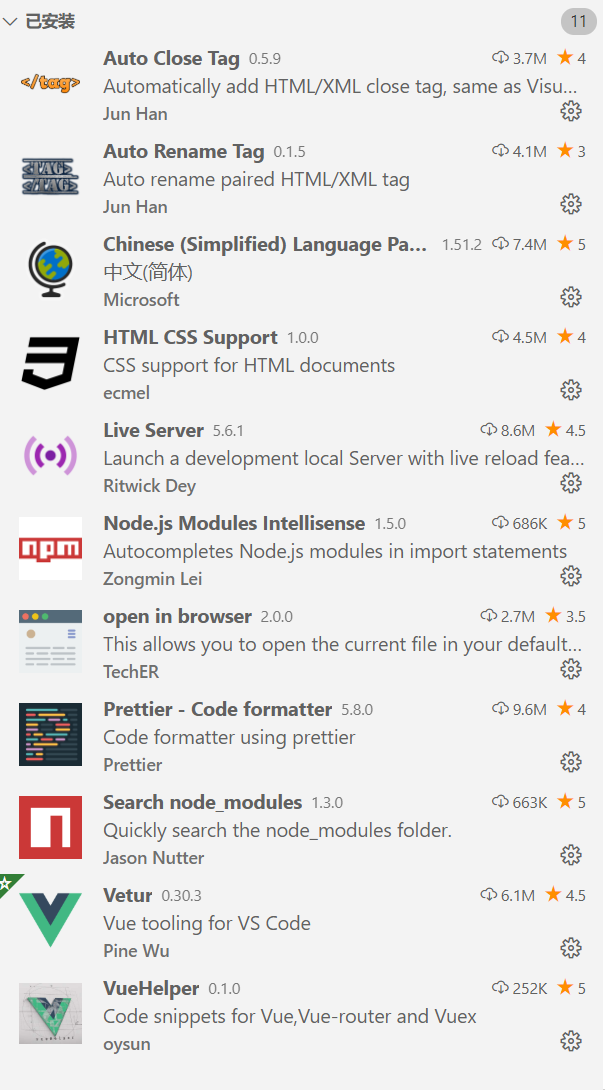The image size is (605, 1090).
Task: Click the Microsoft publisher name
Action: tap(141, 300)
